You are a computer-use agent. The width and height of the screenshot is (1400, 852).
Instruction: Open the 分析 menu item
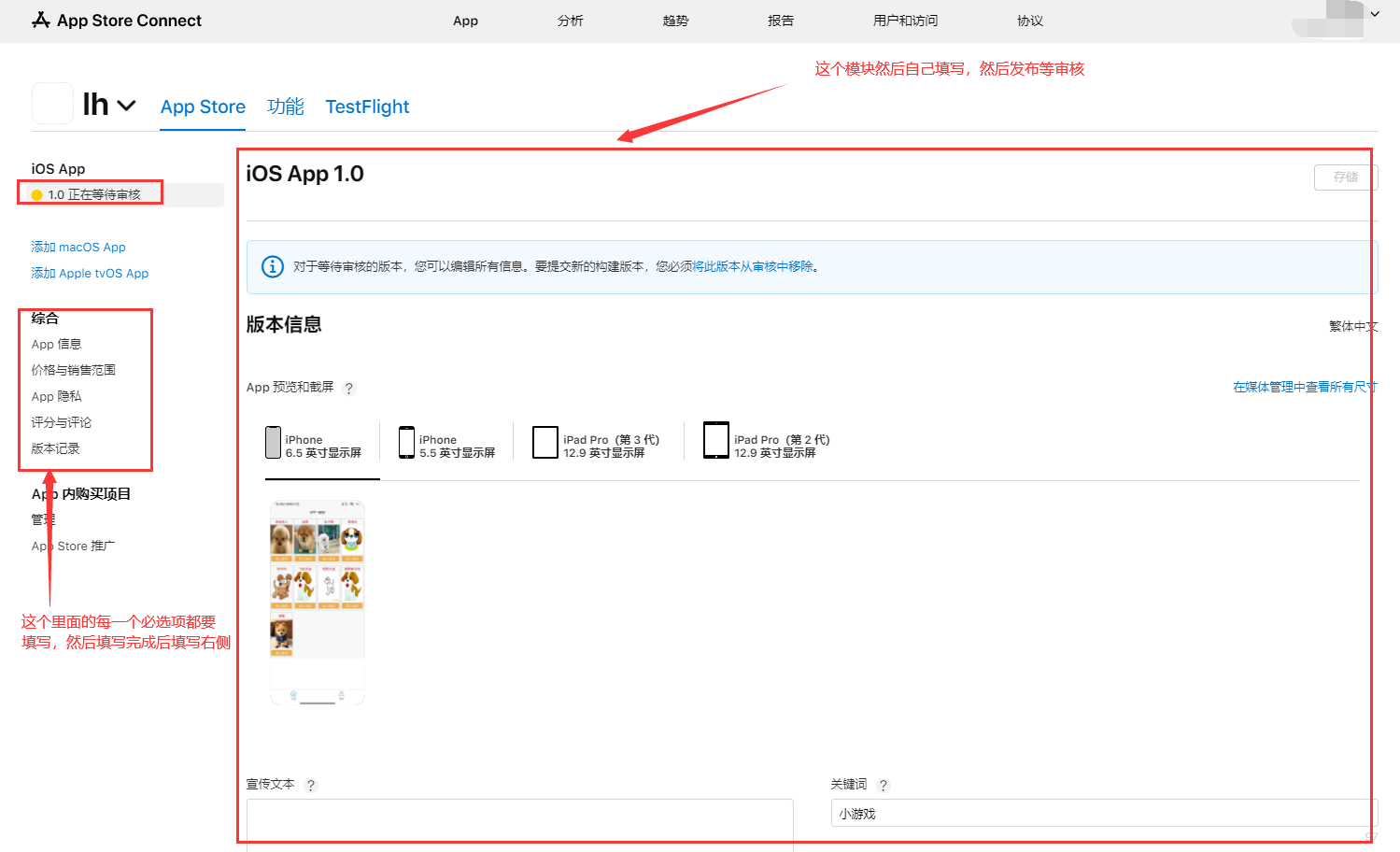pyautogui.click(x=570, y=21)
